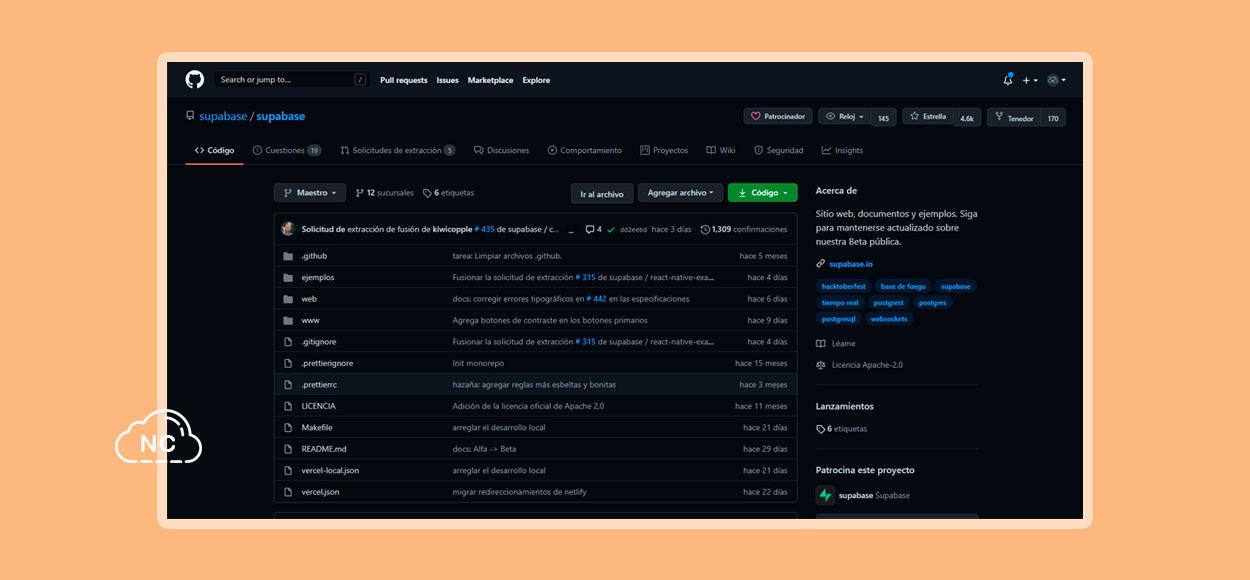1250x580 pixels.
Task: Click the green Supabase sponsor logo
Action: tap(825, 495)
